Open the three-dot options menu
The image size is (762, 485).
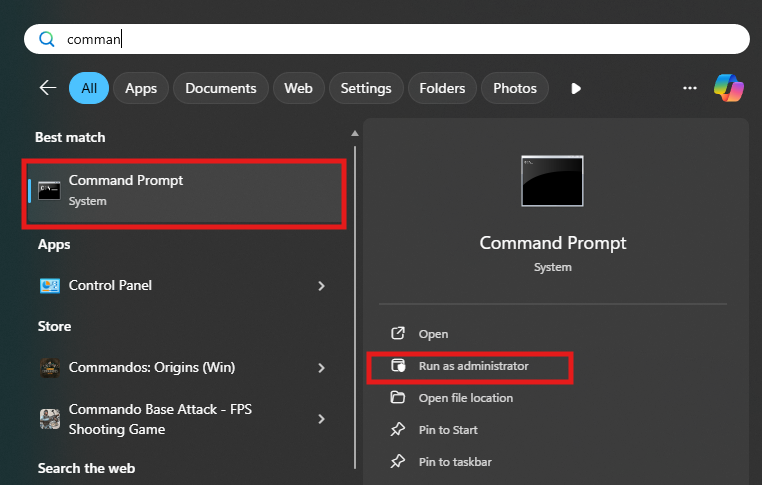coord(690,88)
